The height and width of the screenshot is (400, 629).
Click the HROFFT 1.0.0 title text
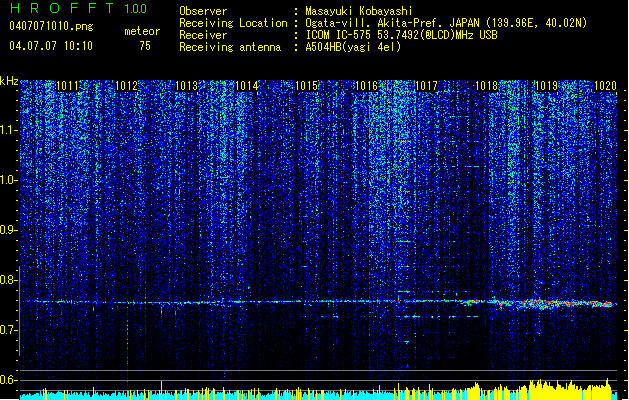[78, 8]
